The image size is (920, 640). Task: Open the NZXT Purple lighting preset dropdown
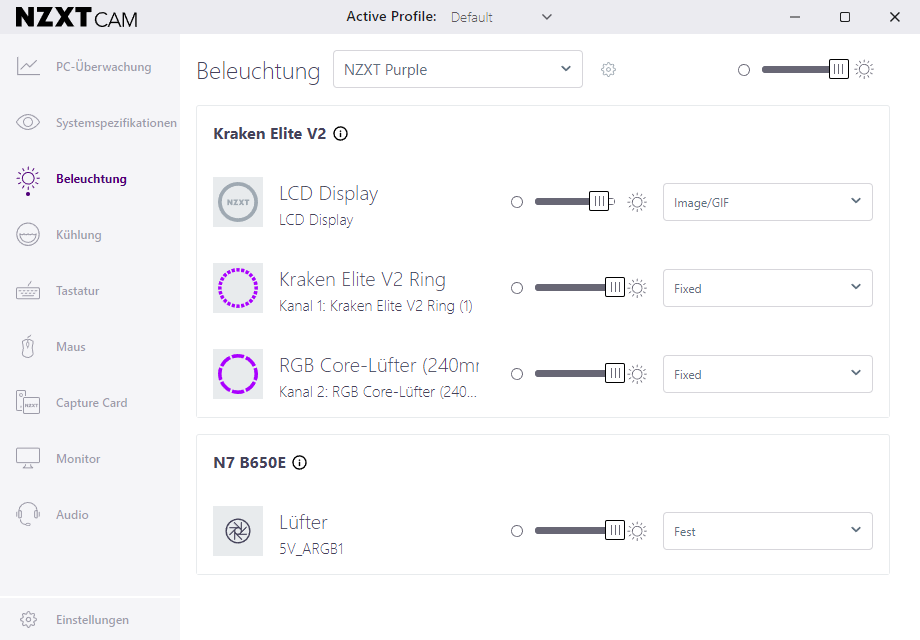tap(457, 70)
